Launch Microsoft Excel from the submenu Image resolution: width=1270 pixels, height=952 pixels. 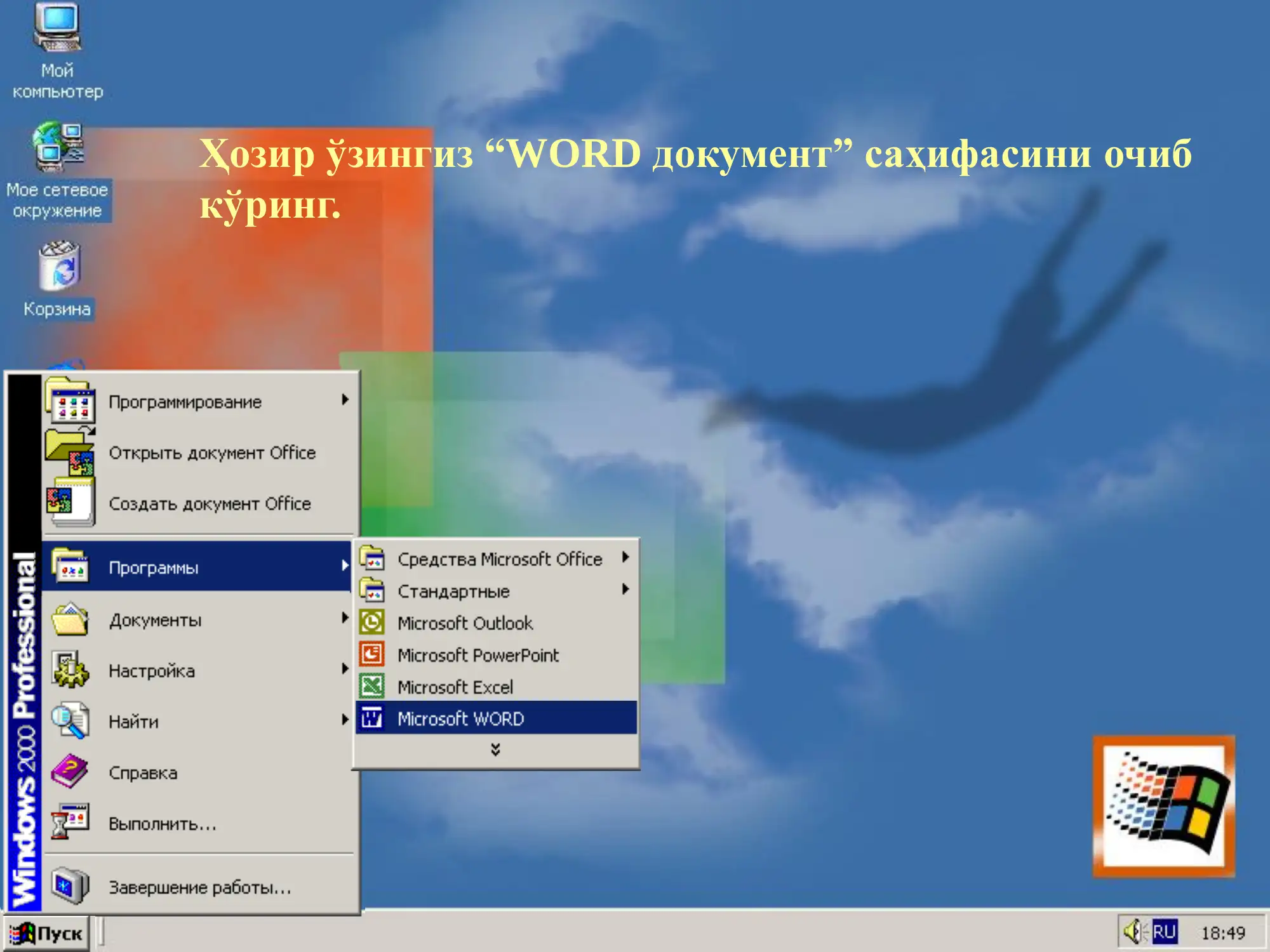tap(497, 686)
